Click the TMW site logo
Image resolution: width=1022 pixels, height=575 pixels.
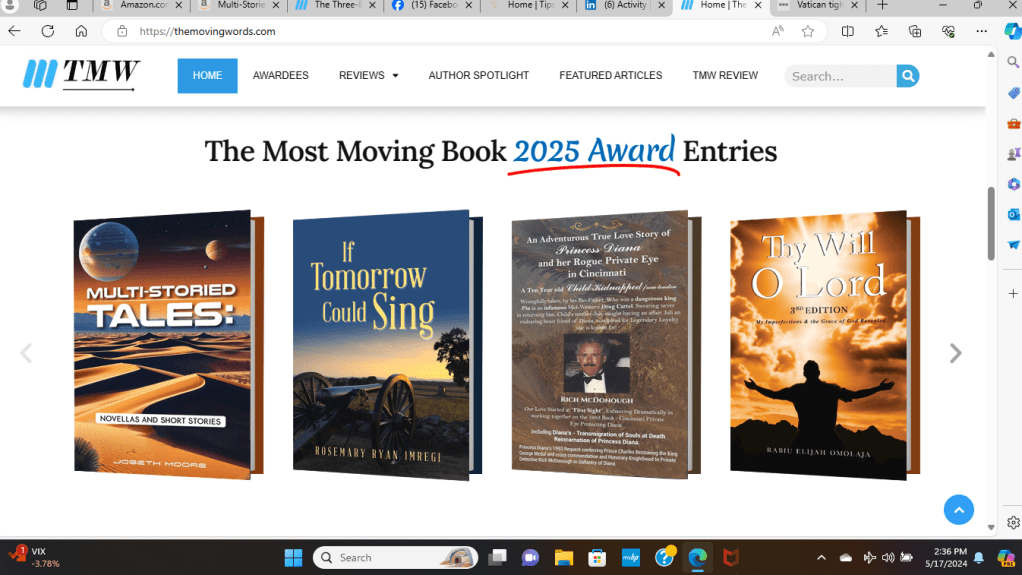point(82,75)
